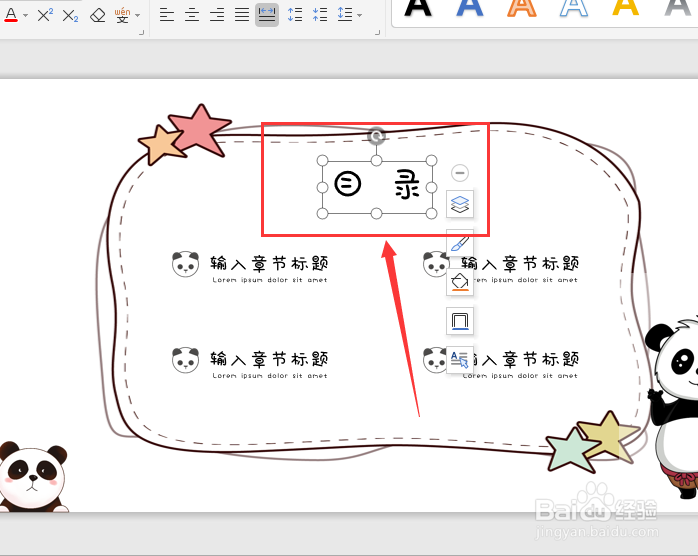This screenshot has width=698, height=556.
Task: Select the green star shape at bottom right
Action: [572, 450]
